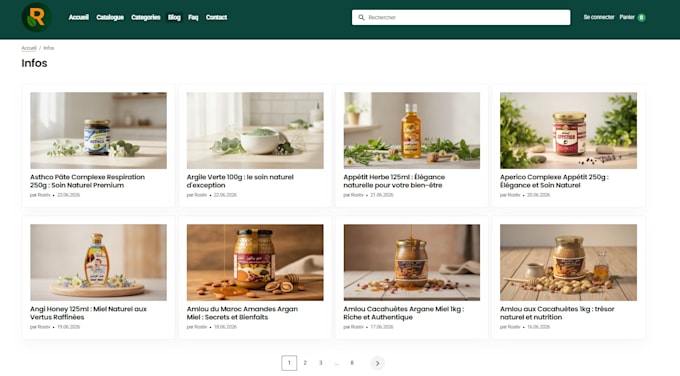Open the Contact menu item

[216, 17]
